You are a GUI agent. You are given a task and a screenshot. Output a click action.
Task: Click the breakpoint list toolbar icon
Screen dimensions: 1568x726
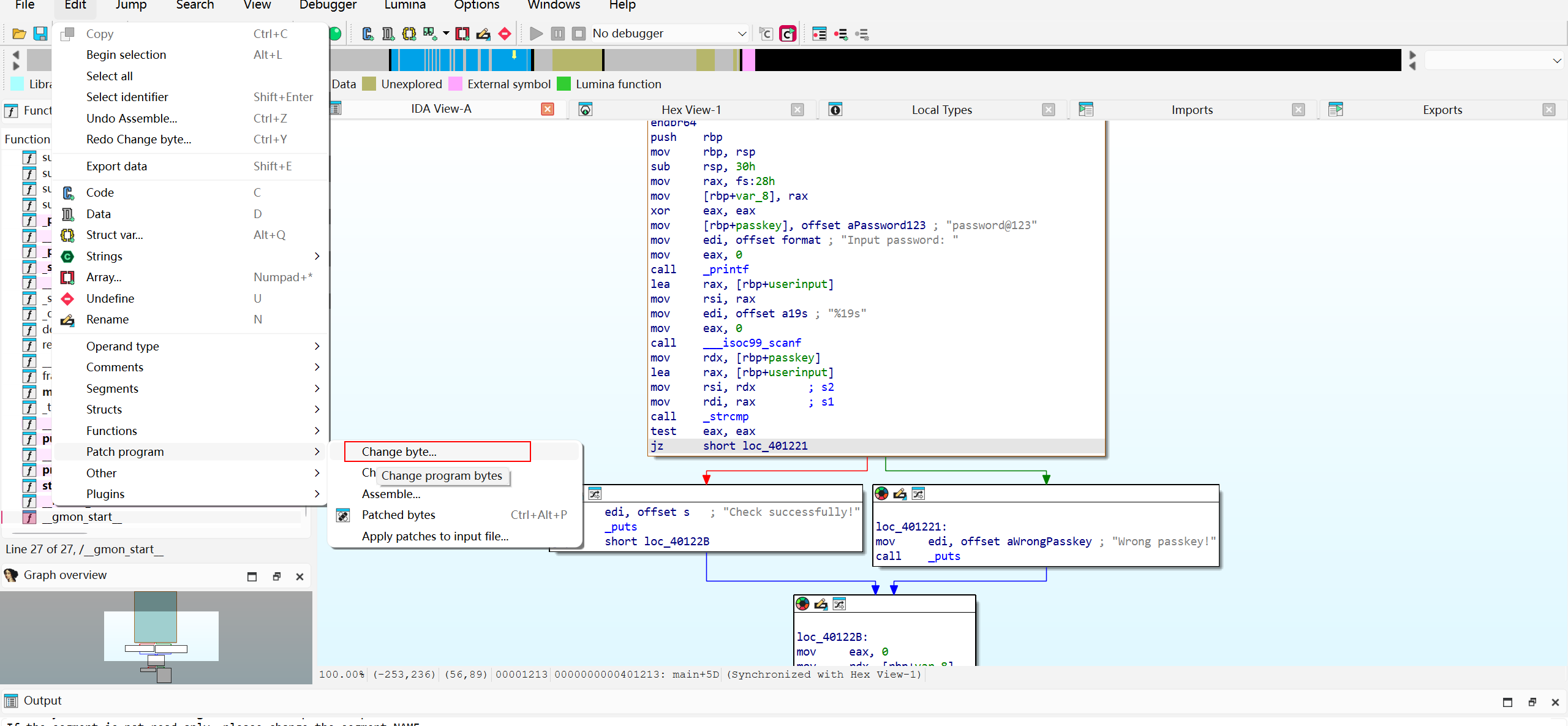(x=820, y=34)
